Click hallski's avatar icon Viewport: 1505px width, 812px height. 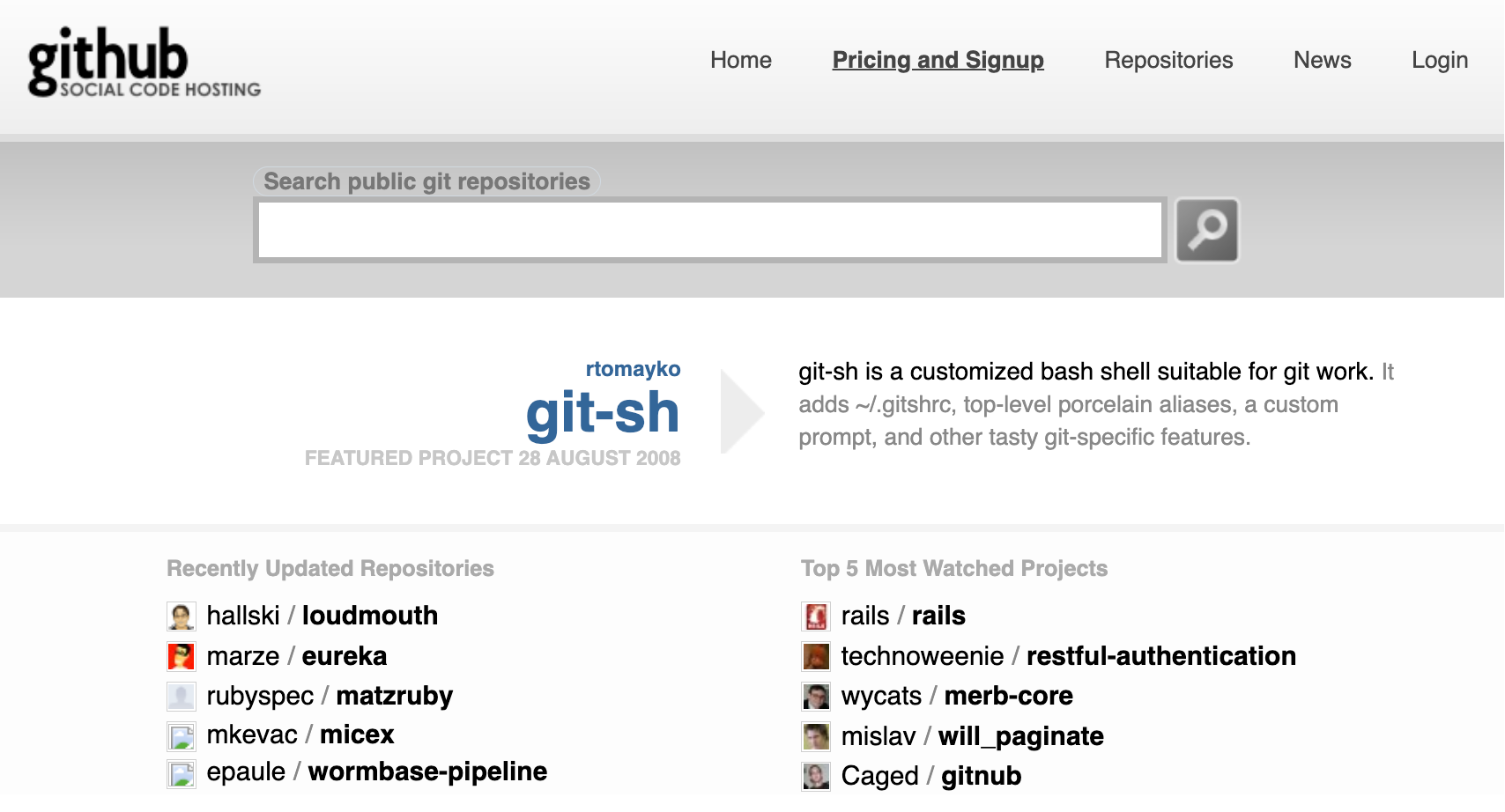pyautogui.click(x=182, y=616)
